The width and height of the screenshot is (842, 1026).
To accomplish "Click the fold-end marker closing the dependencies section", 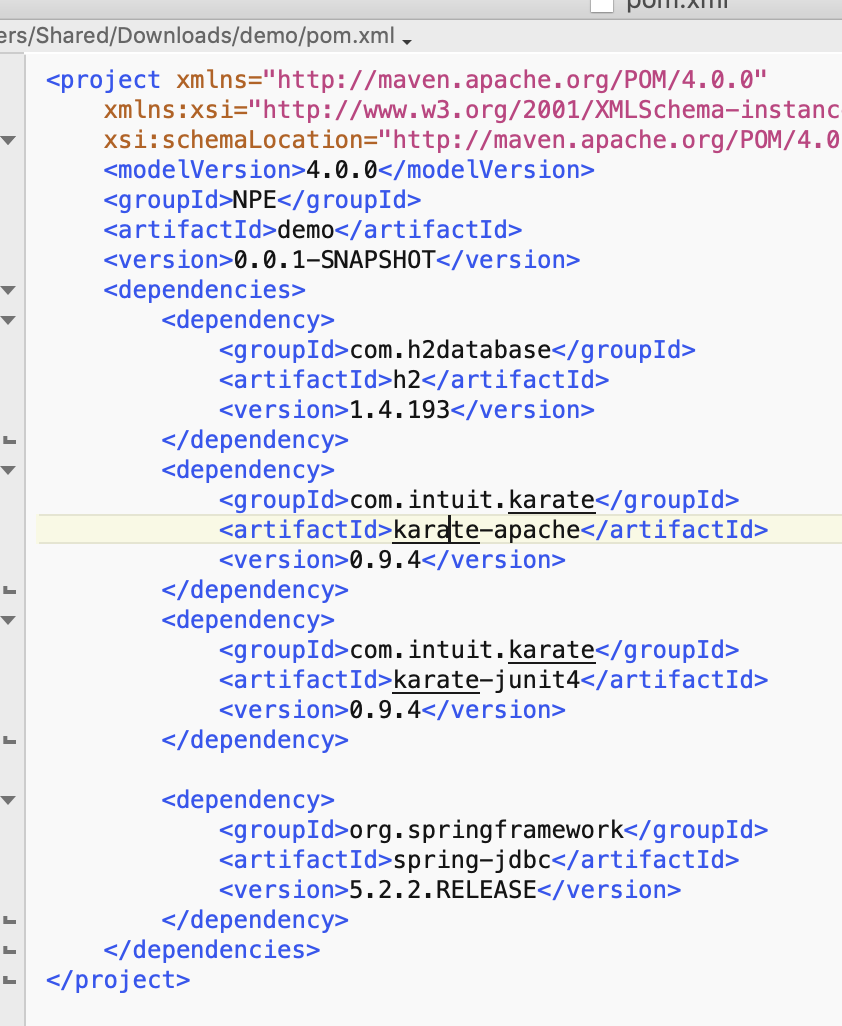I will pos(10,949).
